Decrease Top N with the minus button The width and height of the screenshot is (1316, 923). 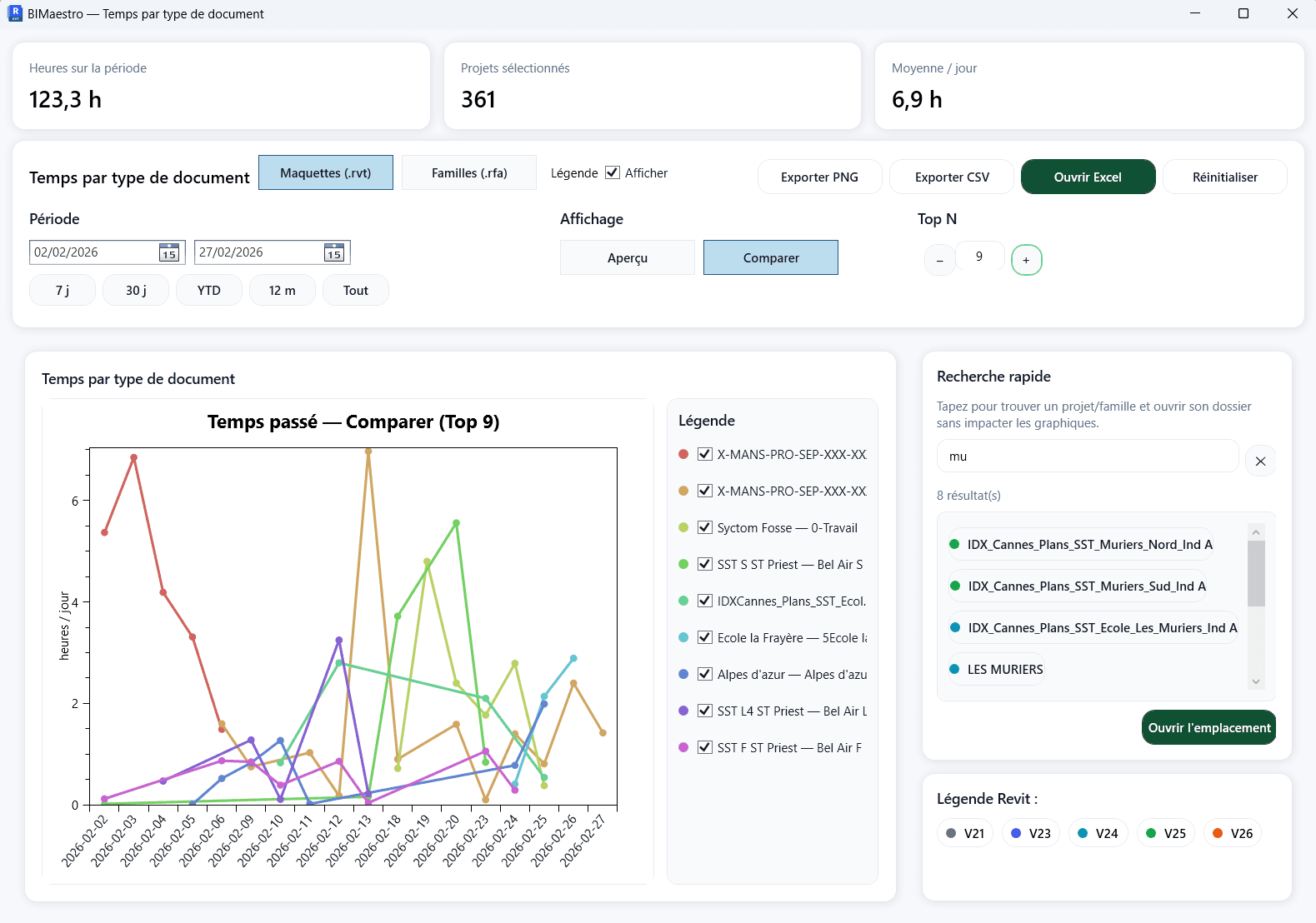pos(939,260)
